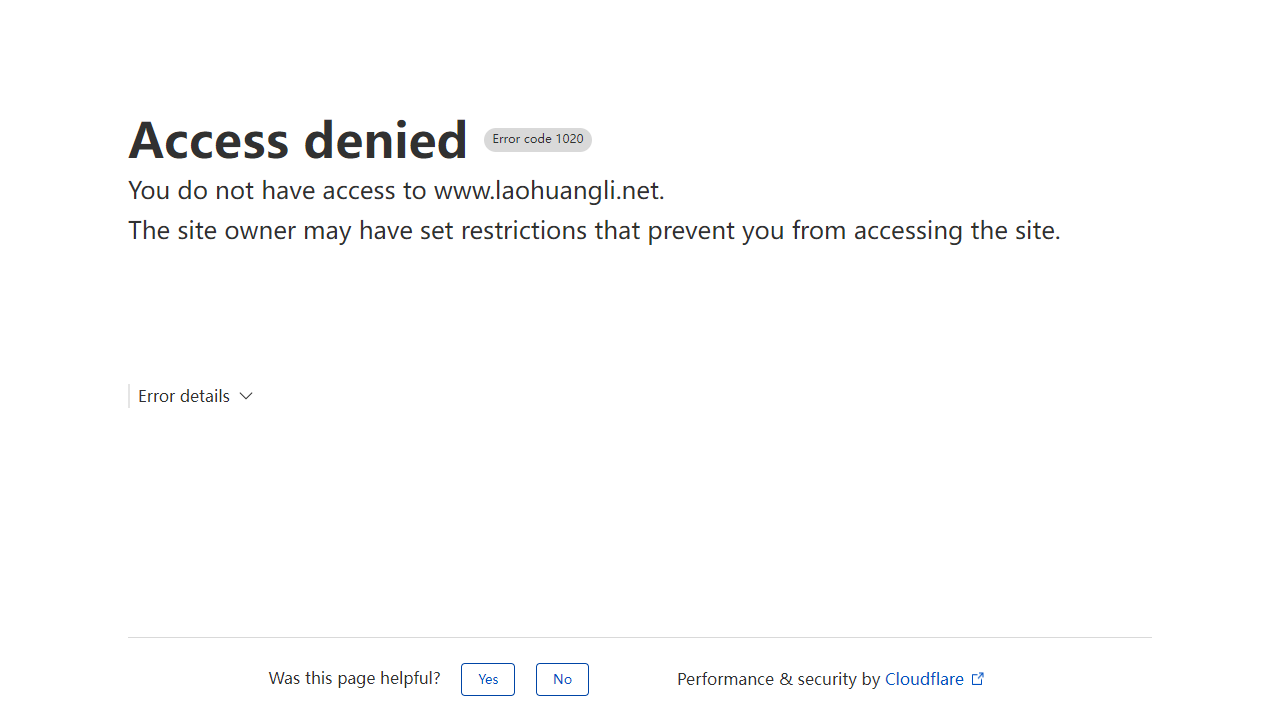Screen dimensions: 1280x720
Task: Expand the Error details section
Action: (184, 396)
